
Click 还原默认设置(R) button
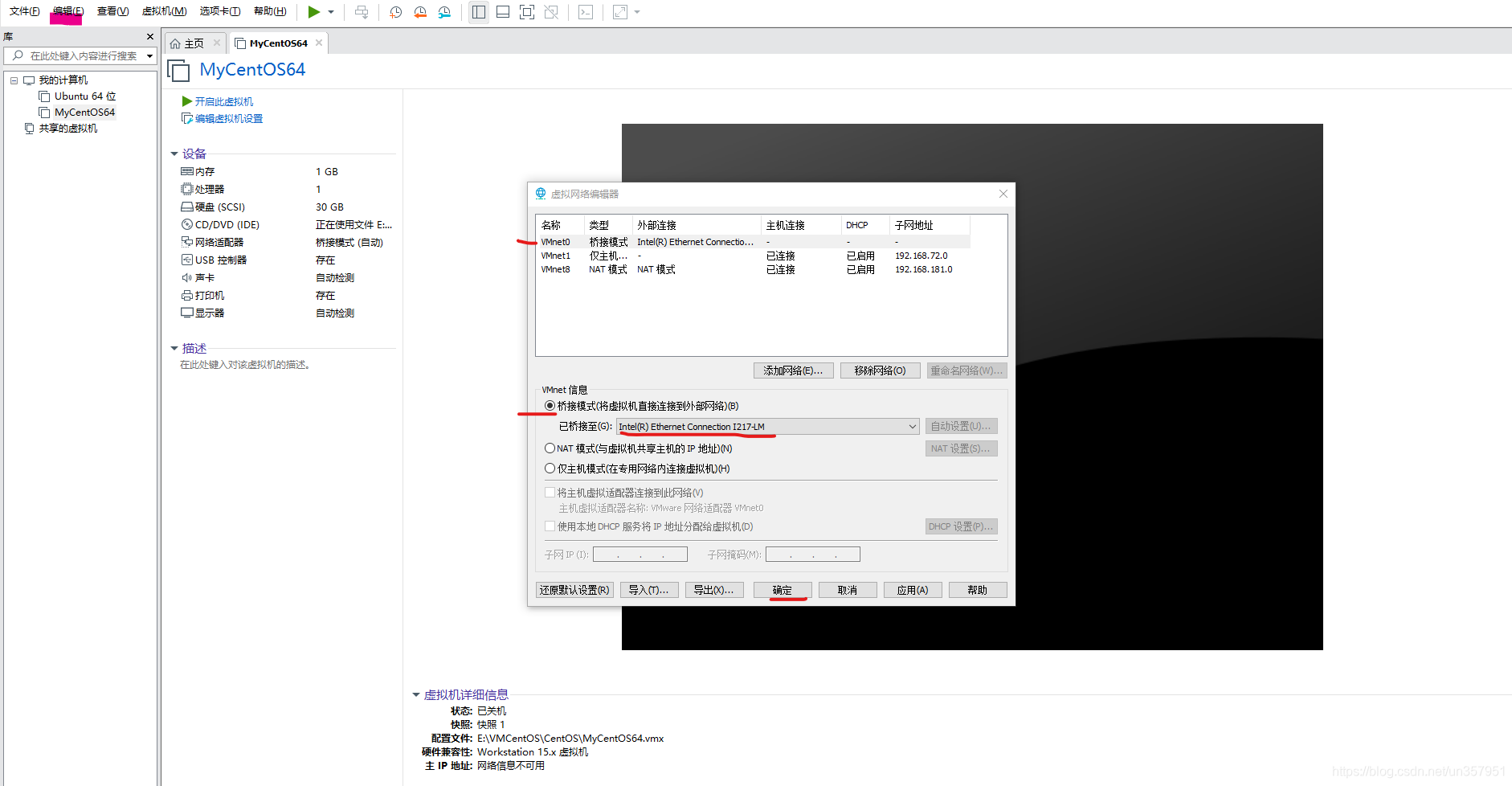point(574,590)
